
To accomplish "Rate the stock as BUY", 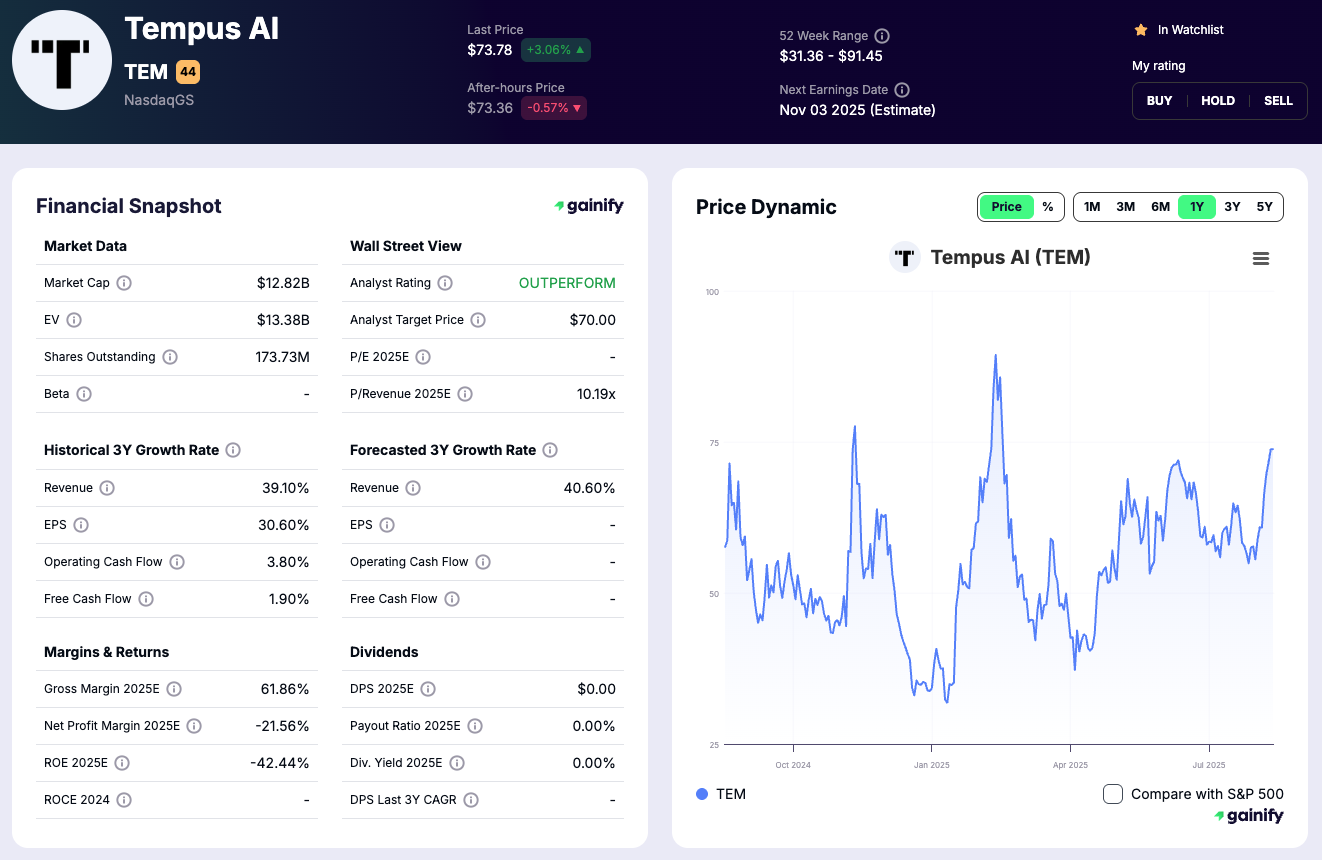I will (1160, 101).
